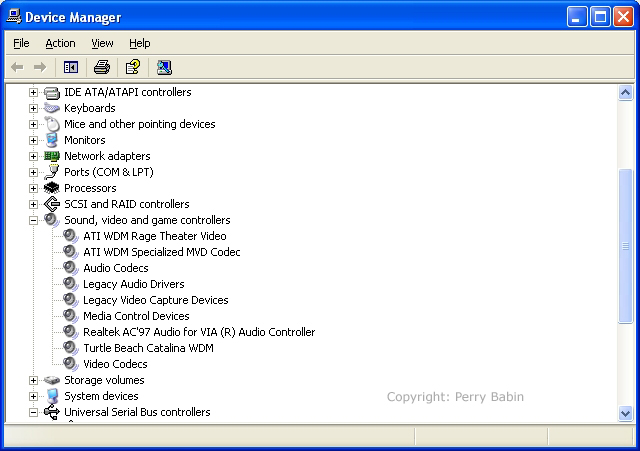Select the System devices category label
The height and width of the screenshot is (451, 640).
101,396
